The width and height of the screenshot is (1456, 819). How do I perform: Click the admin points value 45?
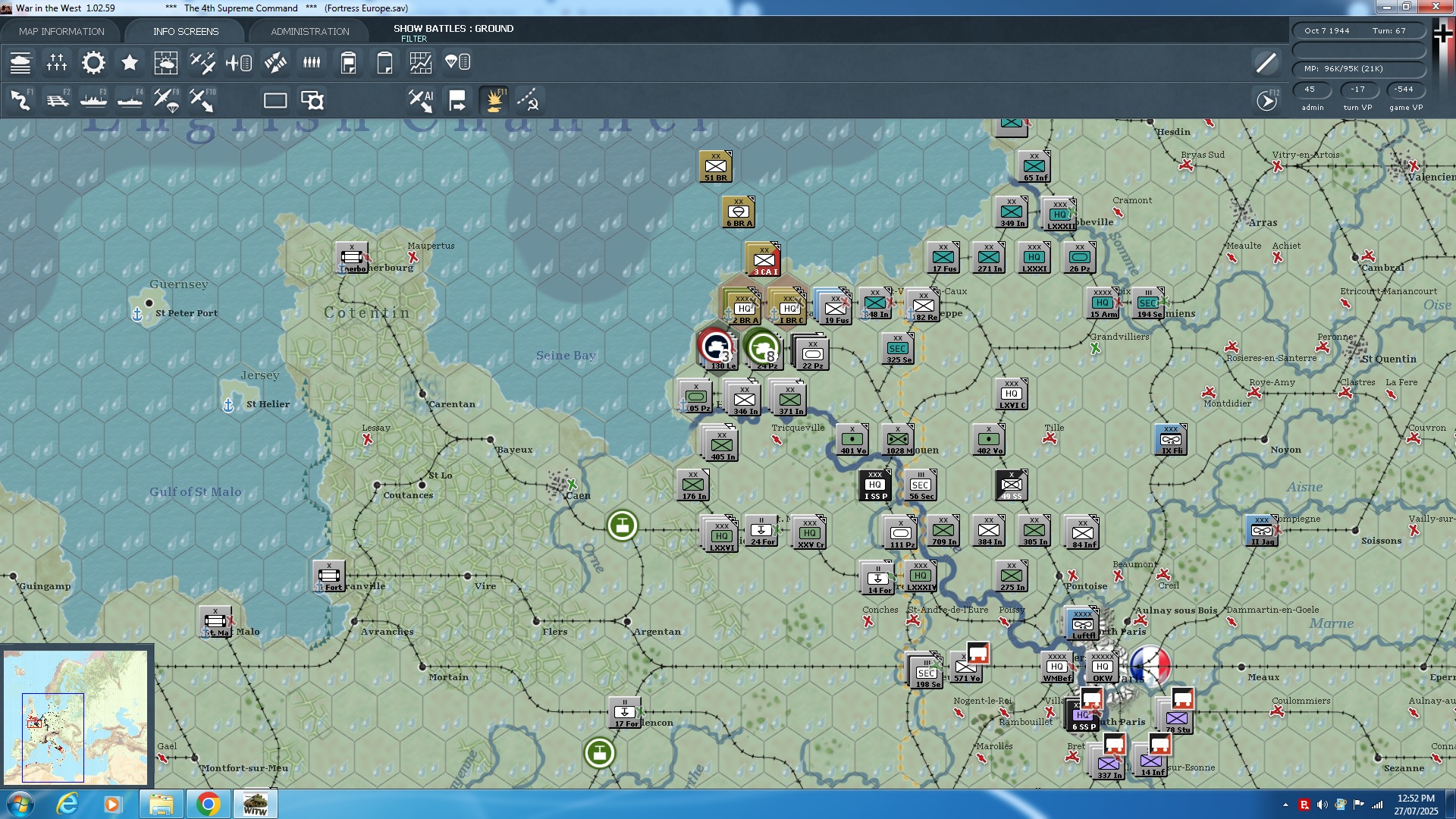click(x=1312, y=89)
